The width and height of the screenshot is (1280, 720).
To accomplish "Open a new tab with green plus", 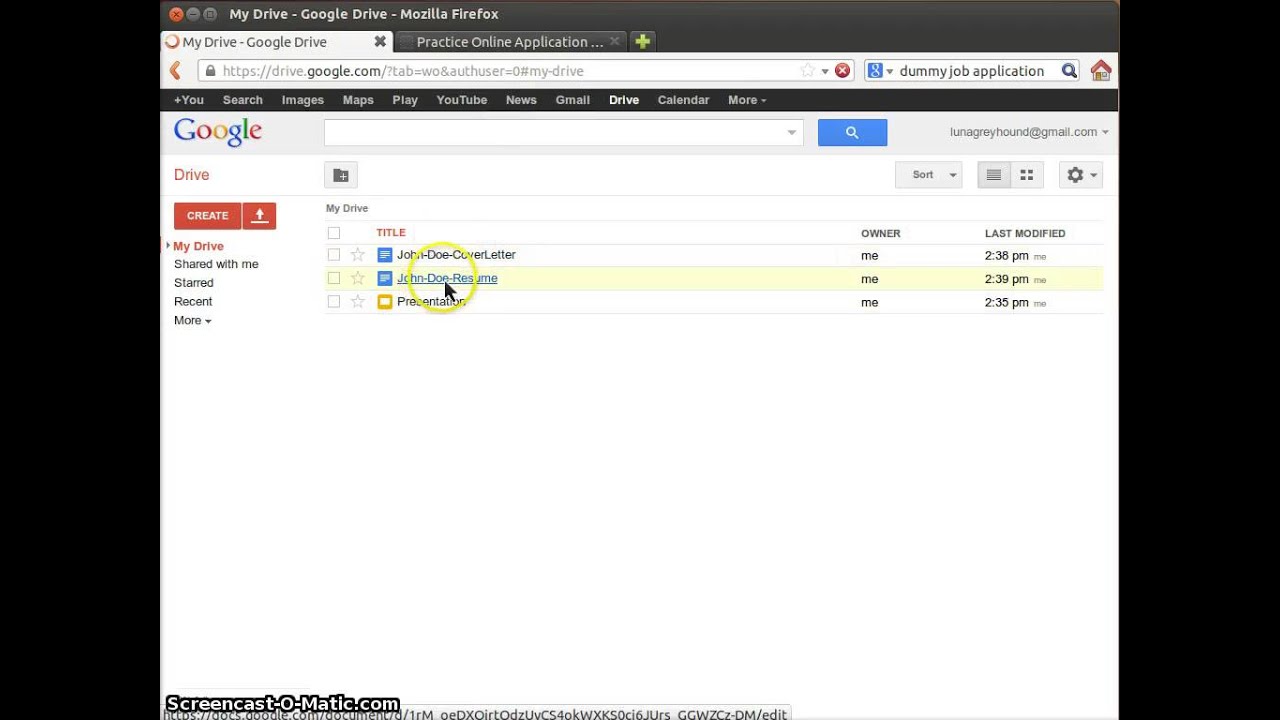I will (643, 41).
